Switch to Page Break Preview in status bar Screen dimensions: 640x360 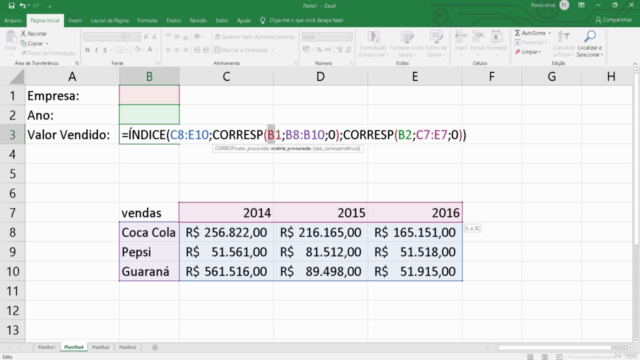[x=559, y=357]
